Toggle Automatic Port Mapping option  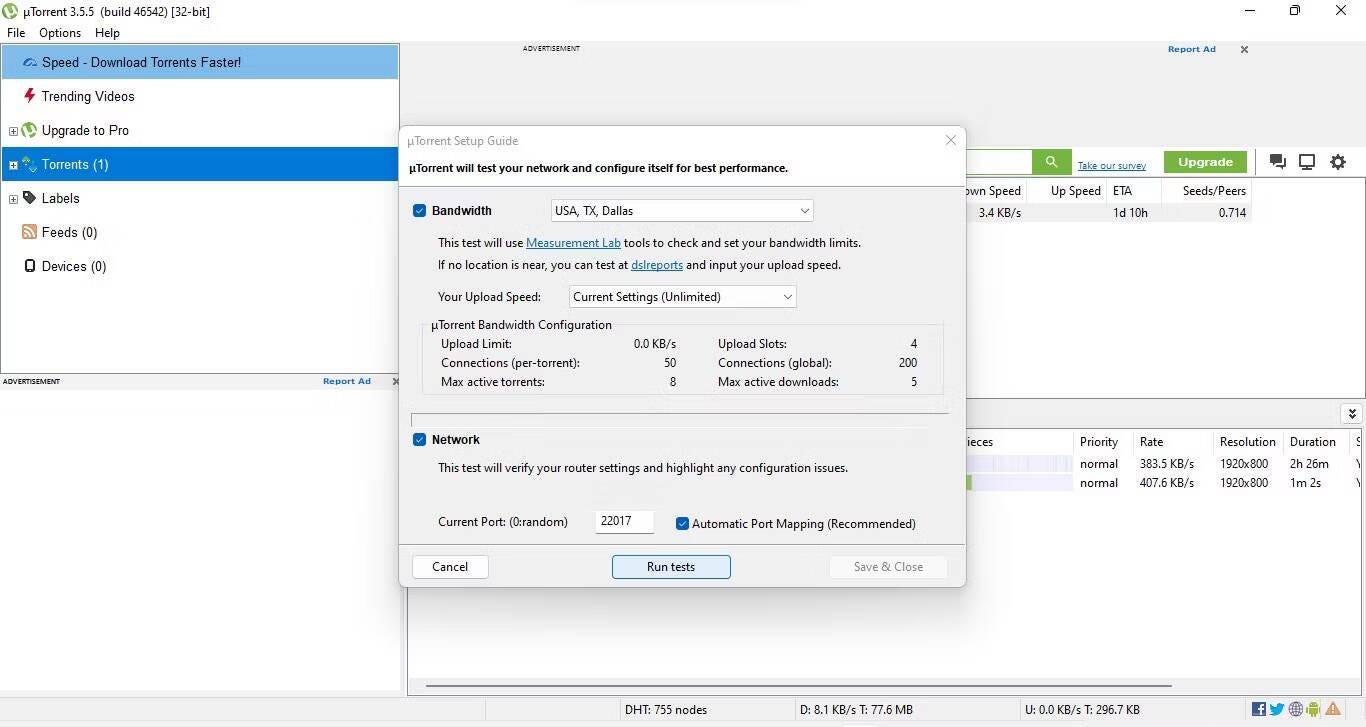tap(682, 523)
